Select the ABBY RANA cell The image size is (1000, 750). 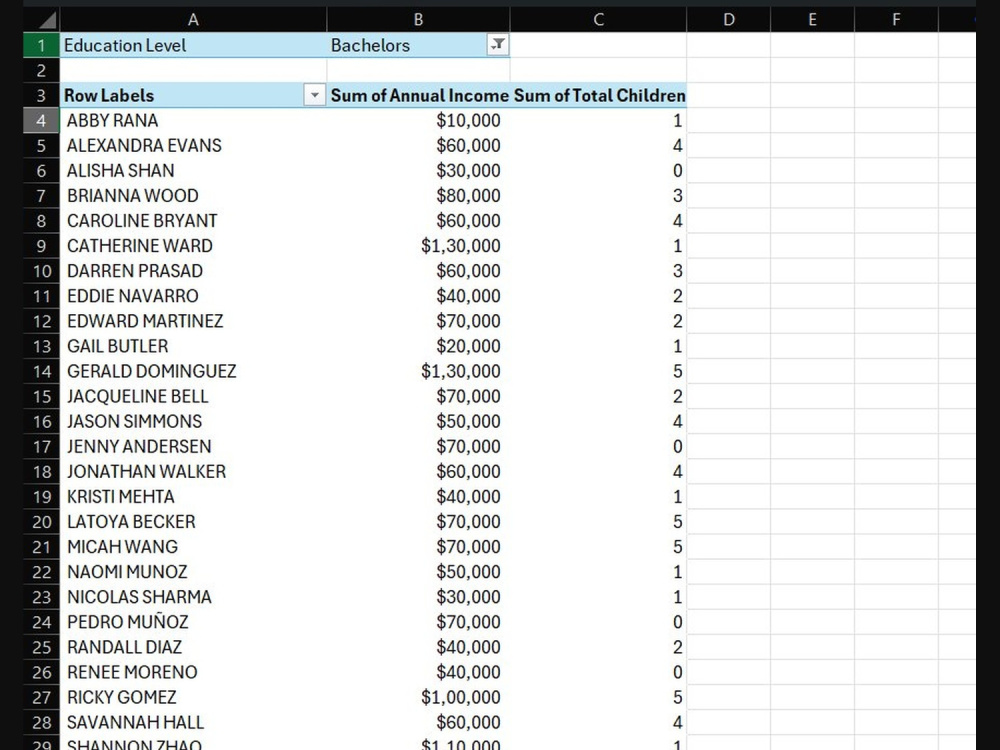coord(193,121)
